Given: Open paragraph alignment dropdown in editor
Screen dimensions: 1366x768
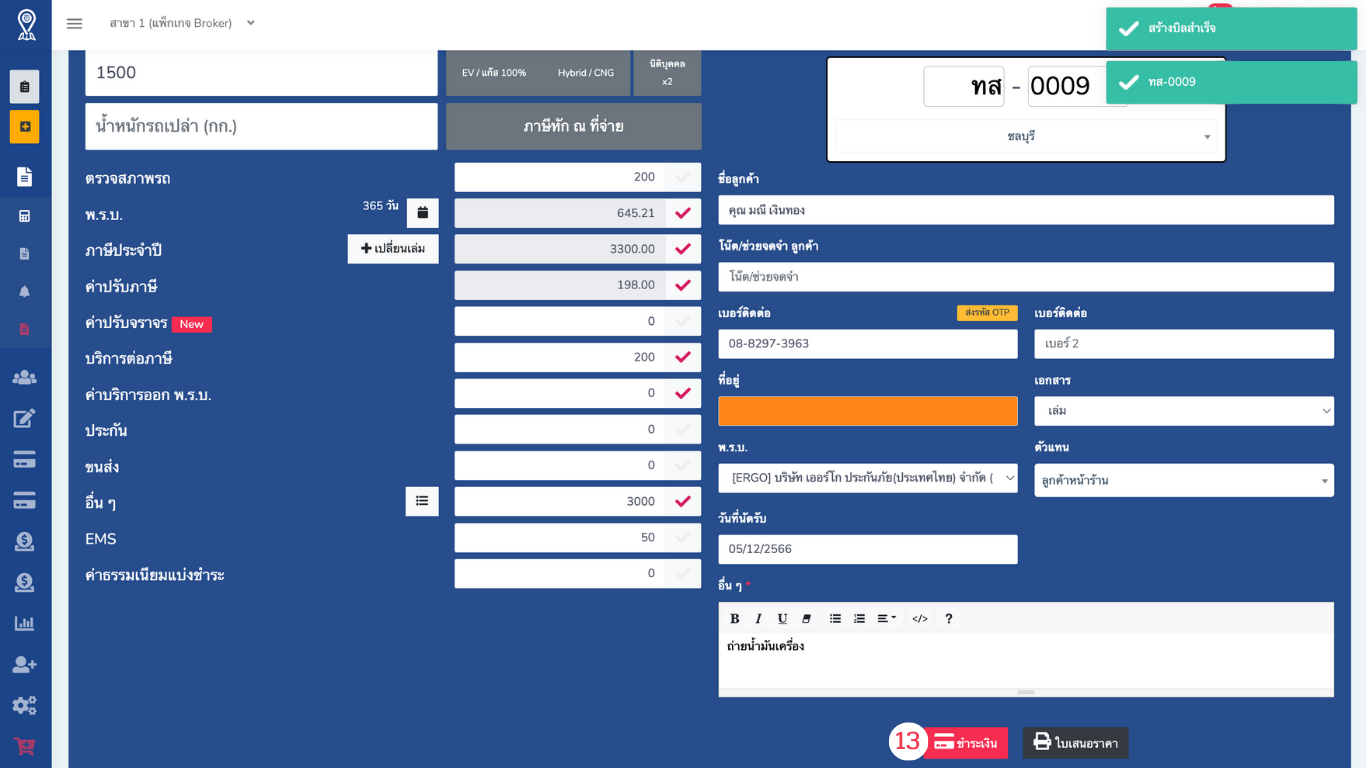Looking at the screenshot, I should point(886,619).
